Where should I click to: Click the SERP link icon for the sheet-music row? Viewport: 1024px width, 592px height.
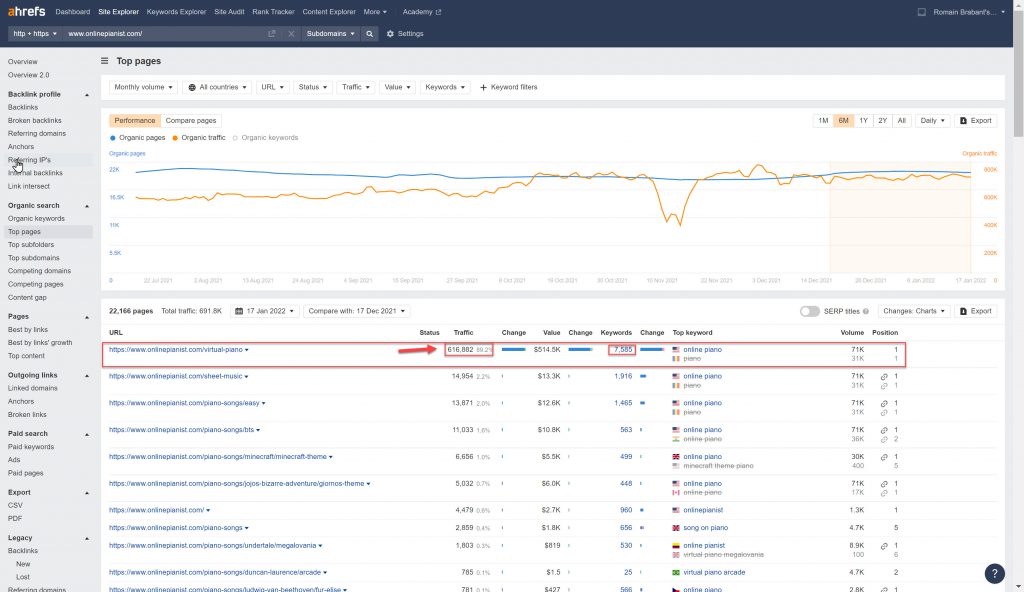pos(884,376)
